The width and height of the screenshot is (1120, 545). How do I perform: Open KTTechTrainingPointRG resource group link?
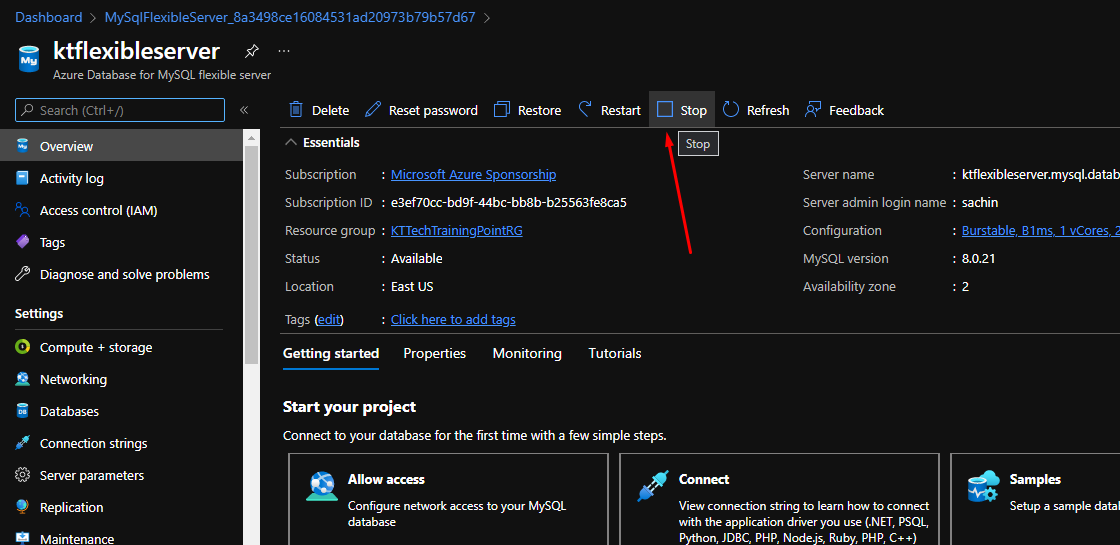[456, 230]
